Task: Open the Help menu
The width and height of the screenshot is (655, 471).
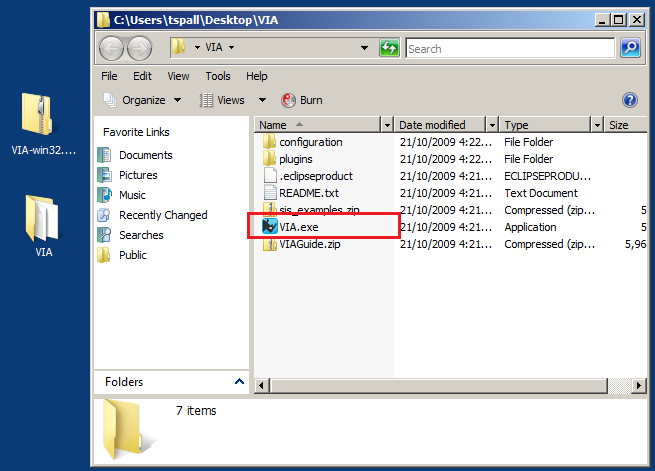Action: click(x=256, y=76)
